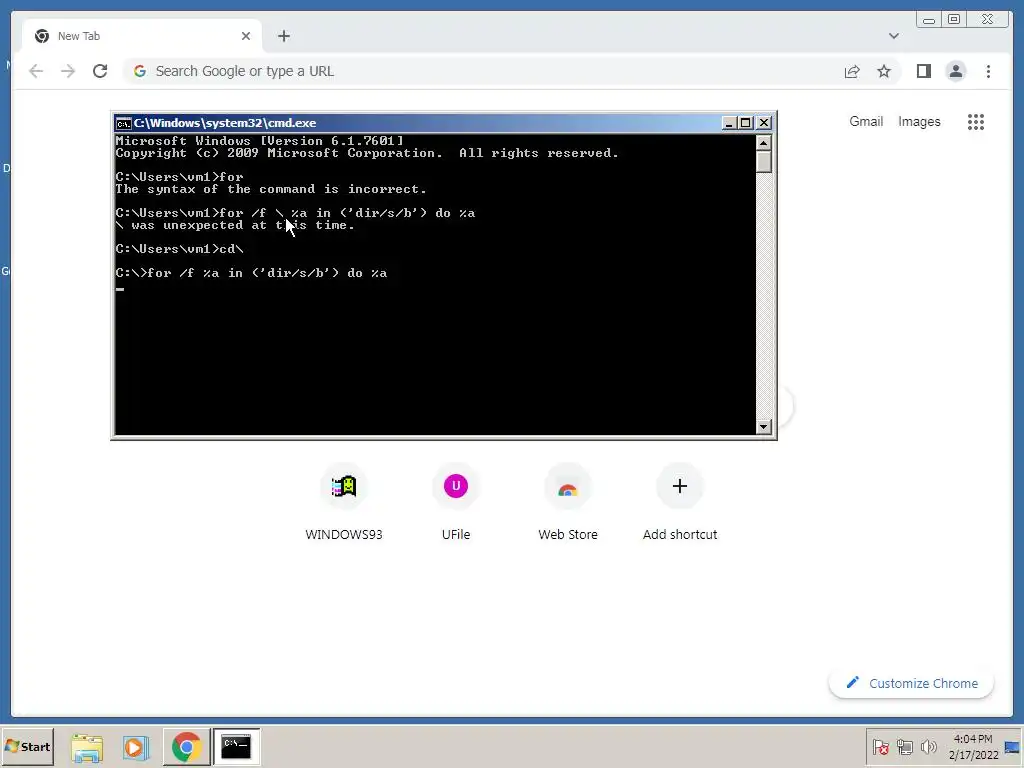Click the Chrome back arrow
This screenshot has width=1024, height=768.
36,71
